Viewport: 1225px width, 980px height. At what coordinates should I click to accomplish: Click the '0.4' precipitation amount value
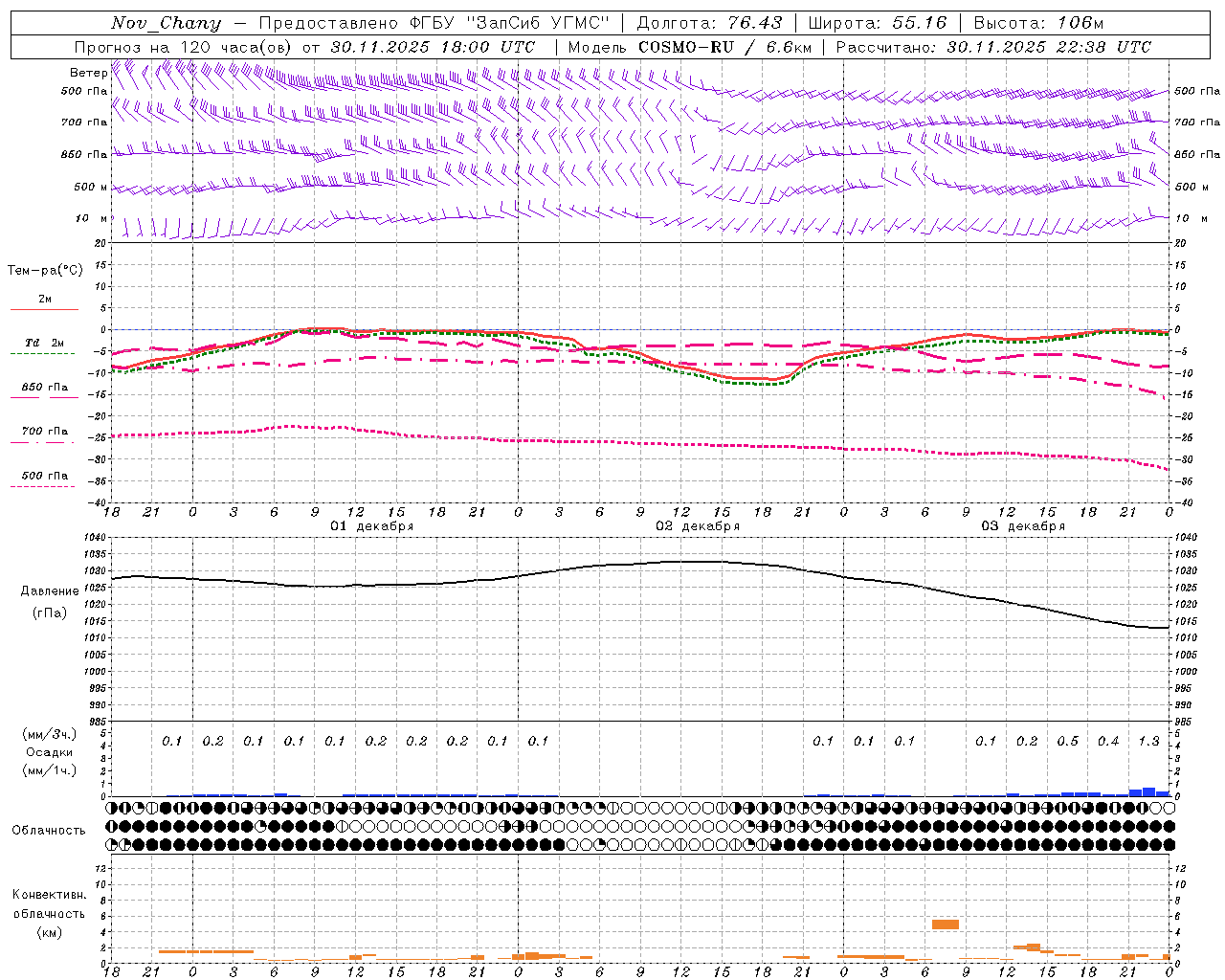click(x=1108, y=741)
